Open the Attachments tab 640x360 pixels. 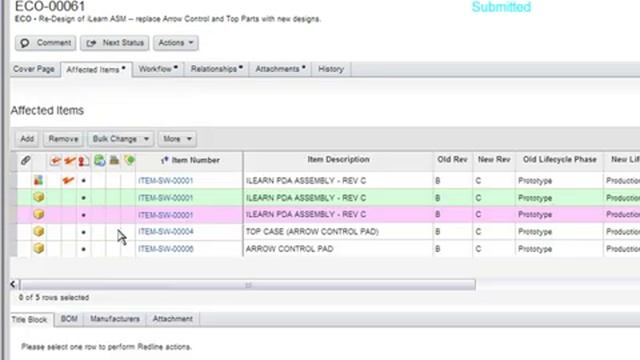pyautogui.click(x=280, y=69)
